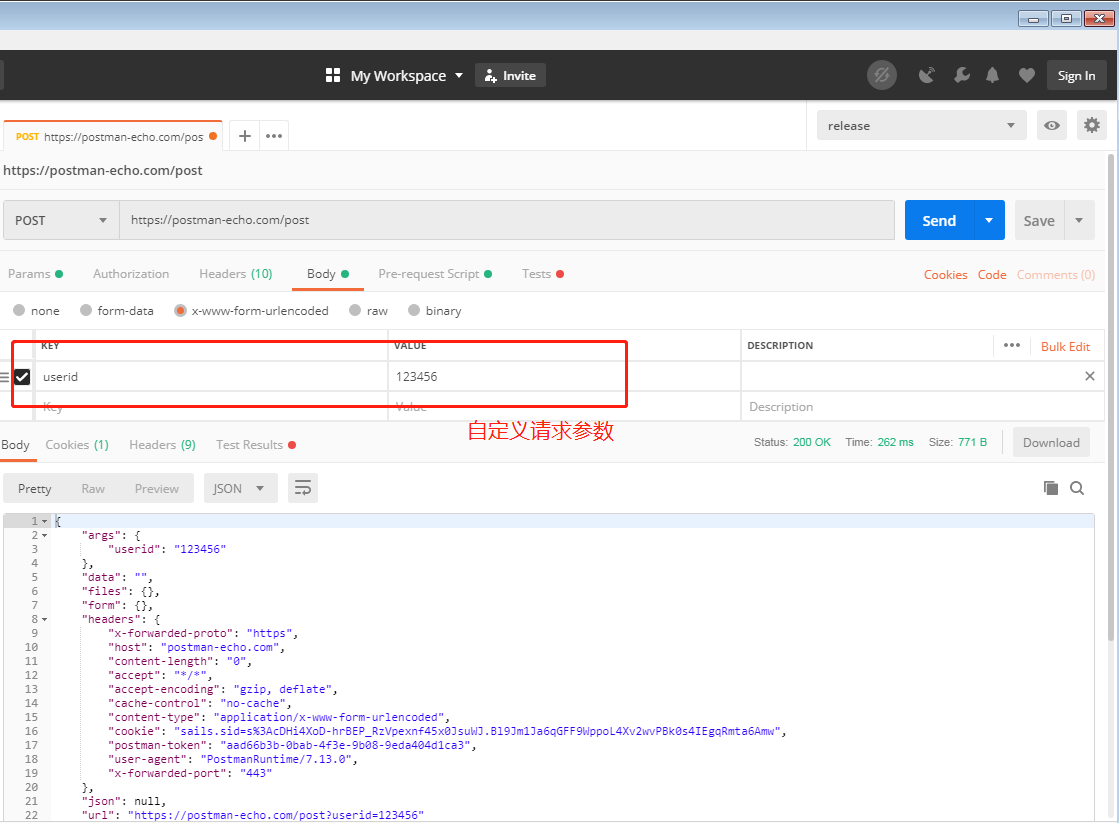Viewport: 1119px width, 823px height.
Task: Switch to the Authorization tab
Action: pos(131,274)
